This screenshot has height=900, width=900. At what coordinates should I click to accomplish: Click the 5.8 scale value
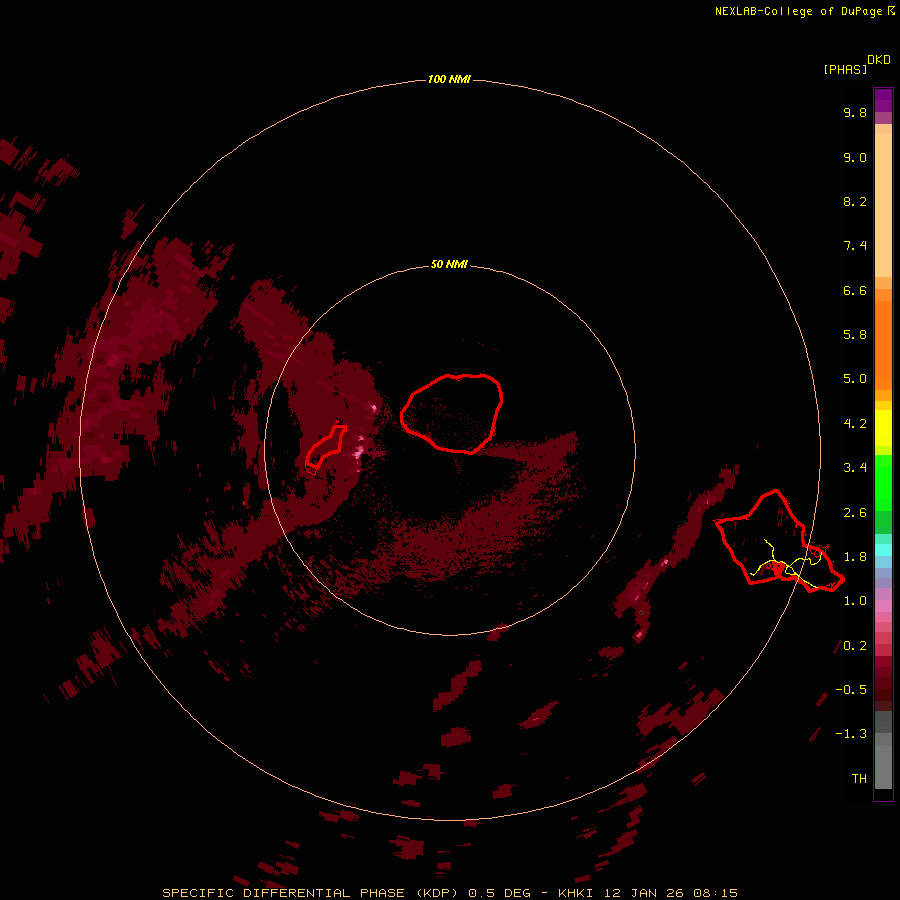coord(855,335)
